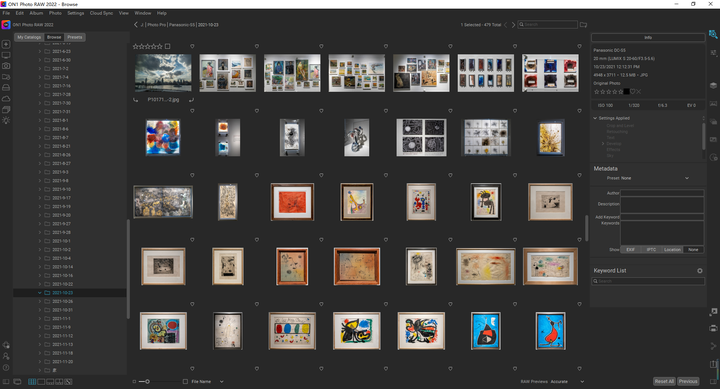Expand the 2021-10-26 folder
Viewport: 720px width, 389px height.
click(40, 301)
